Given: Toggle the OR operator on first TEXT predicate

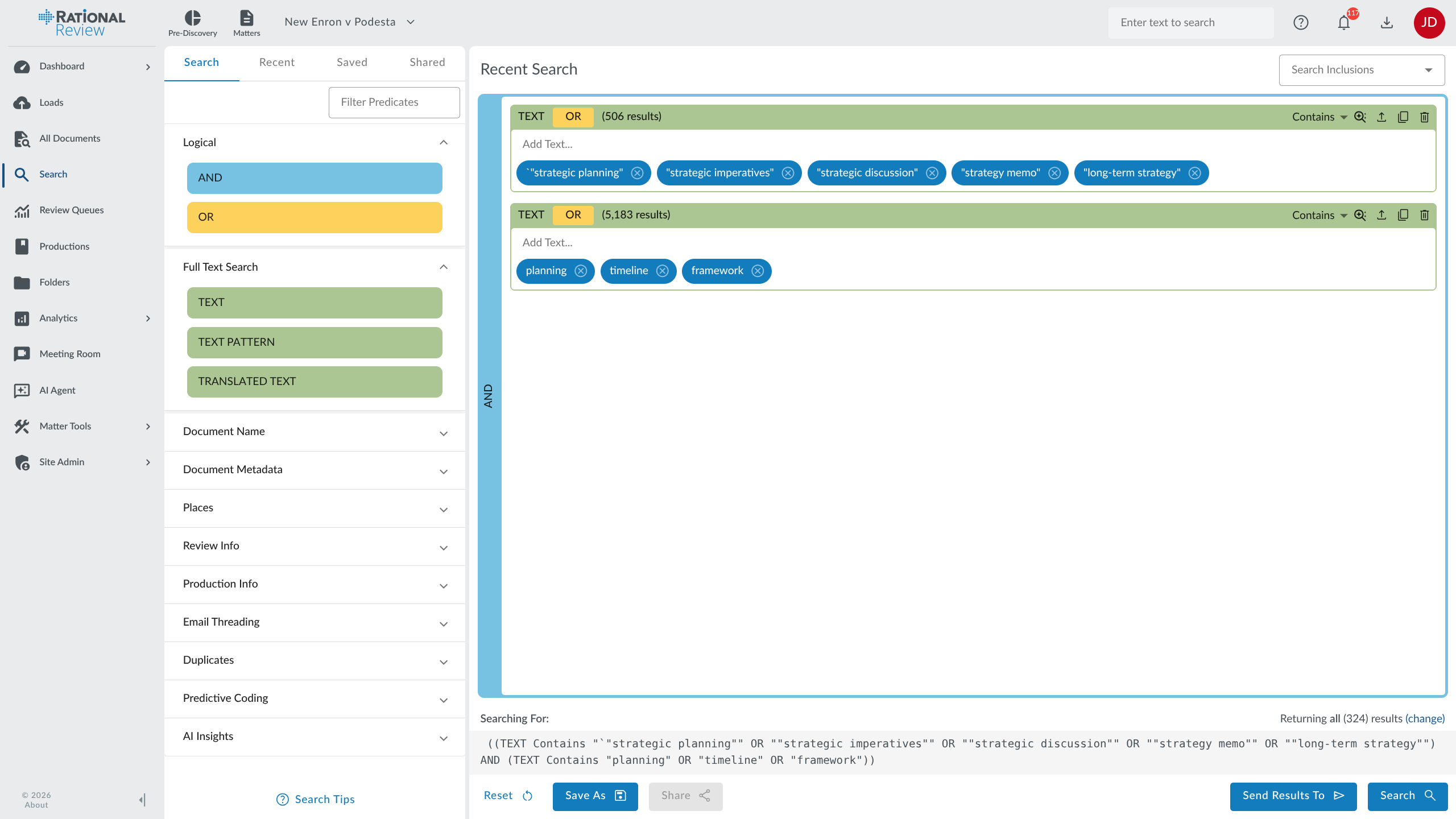Looking at the screenshot, I should (573, 117).
